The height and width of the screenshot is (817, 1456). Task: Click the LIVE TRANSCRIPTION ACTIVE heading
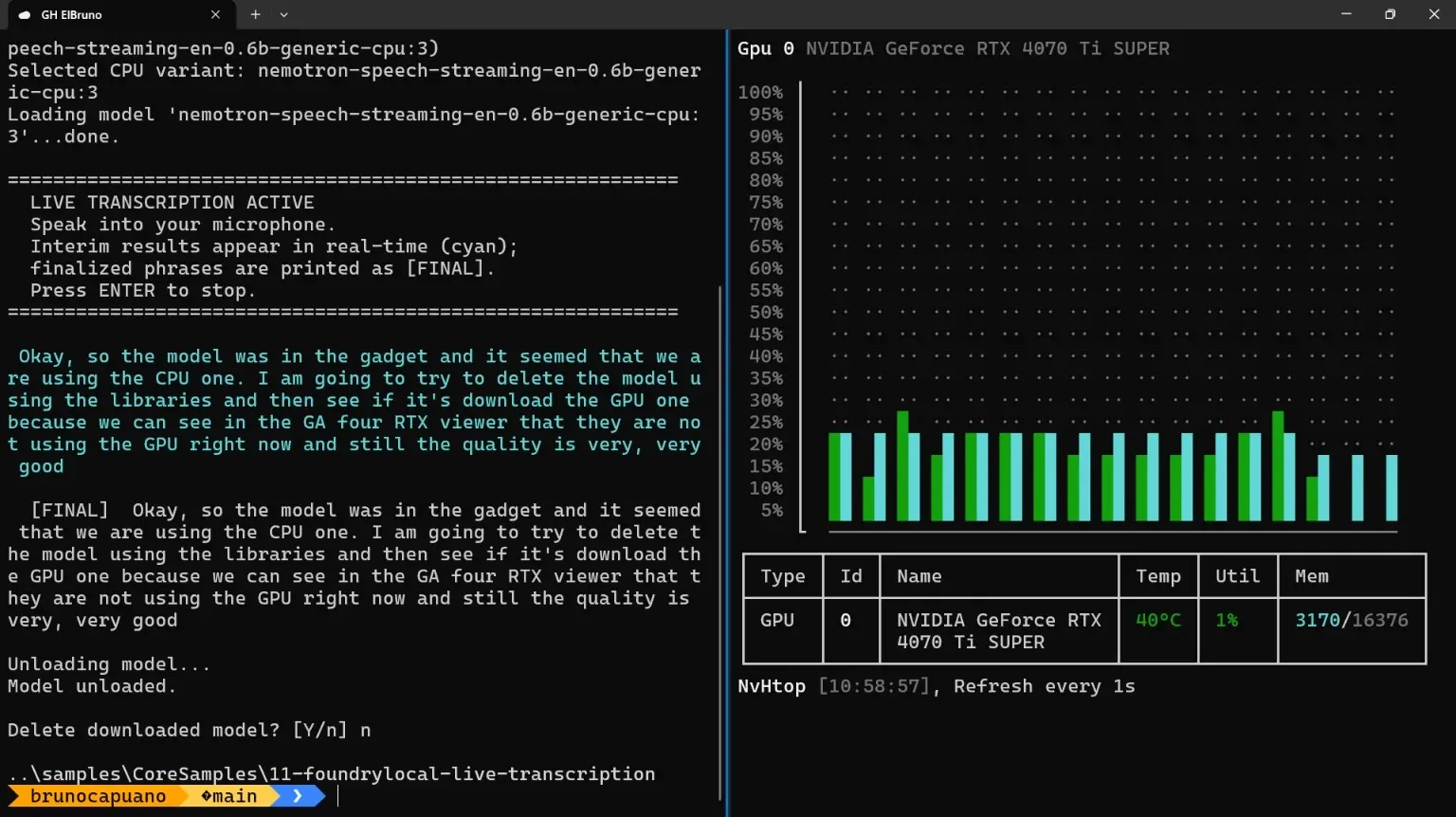[x=172, y=202]
